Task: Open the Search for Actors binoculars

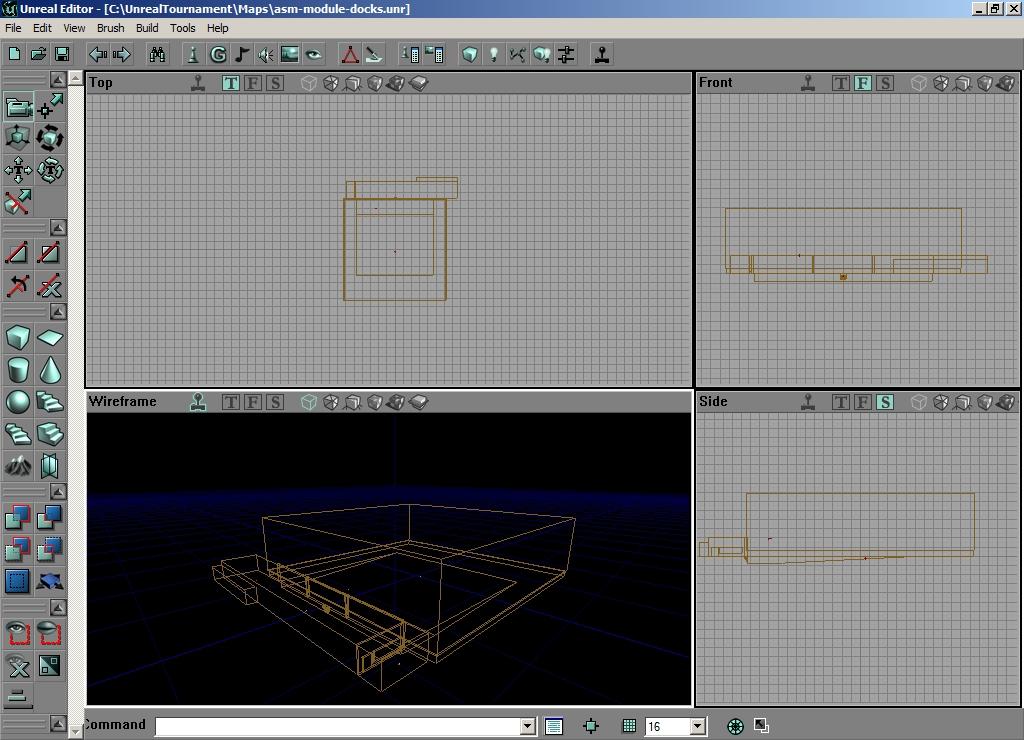Action: 157,54
